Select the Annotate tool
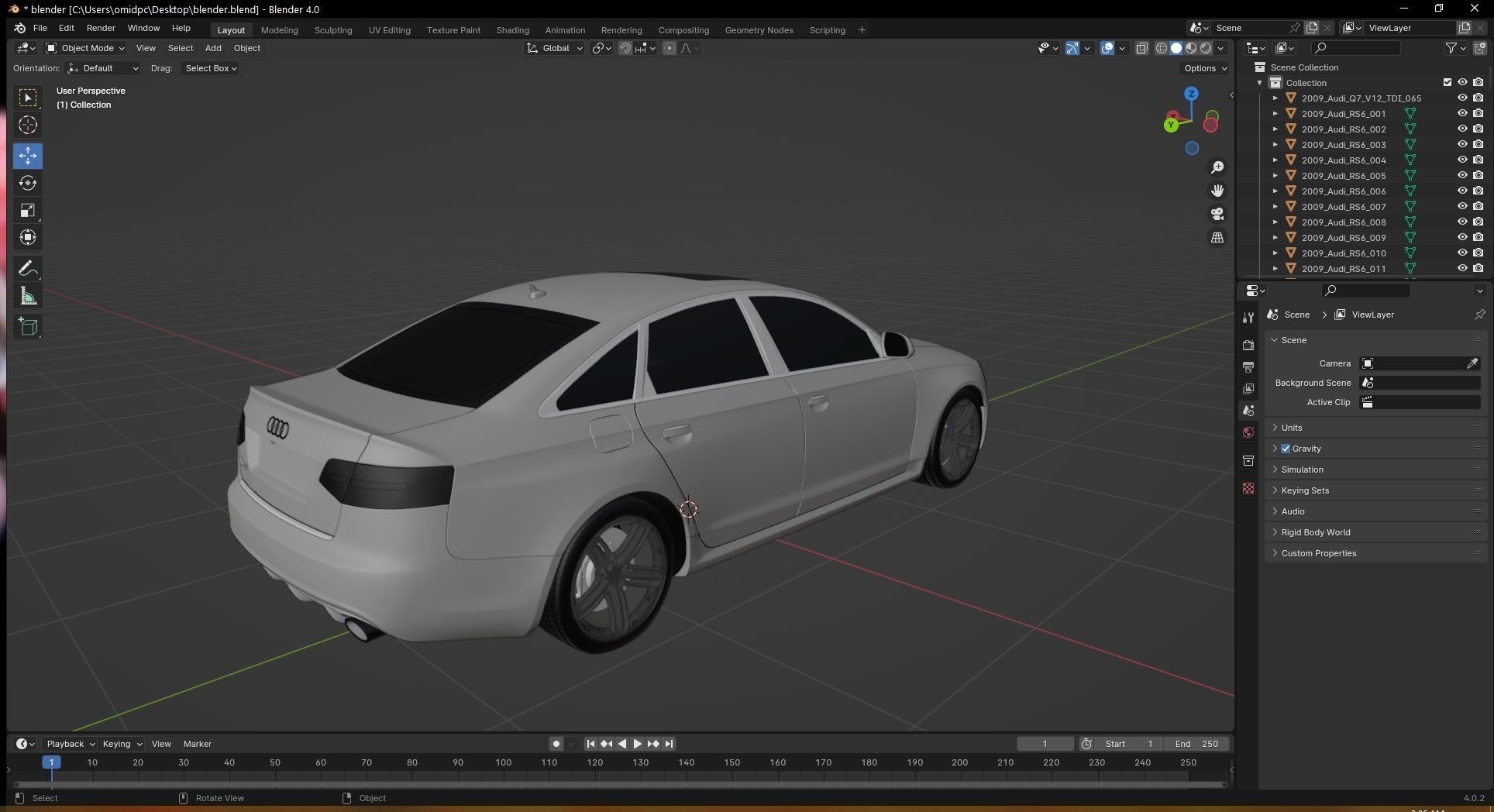This screenshot has height=812, width=1494. pos(28,269)
